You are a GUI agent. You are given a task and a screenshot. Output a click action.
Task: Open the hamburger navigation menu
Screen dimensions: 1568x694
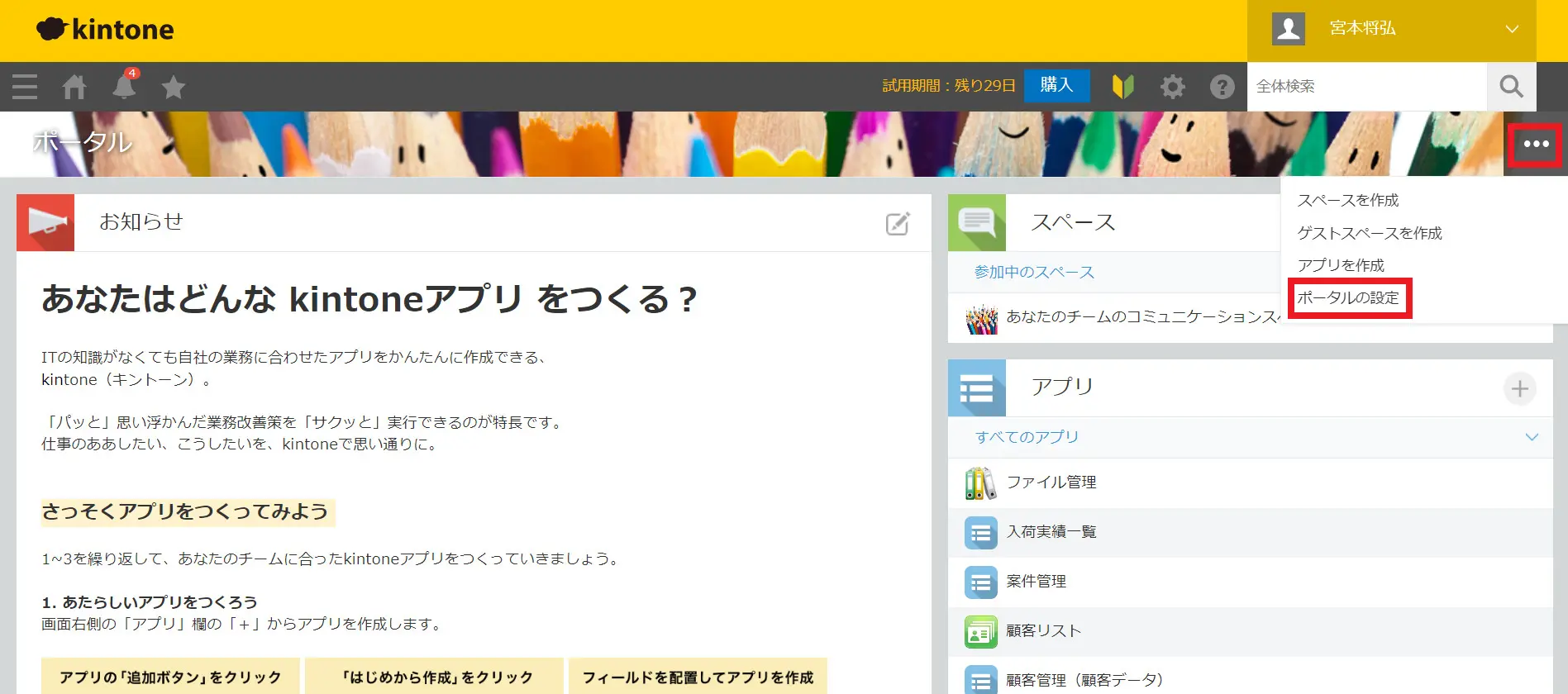[x=25, y=86]
